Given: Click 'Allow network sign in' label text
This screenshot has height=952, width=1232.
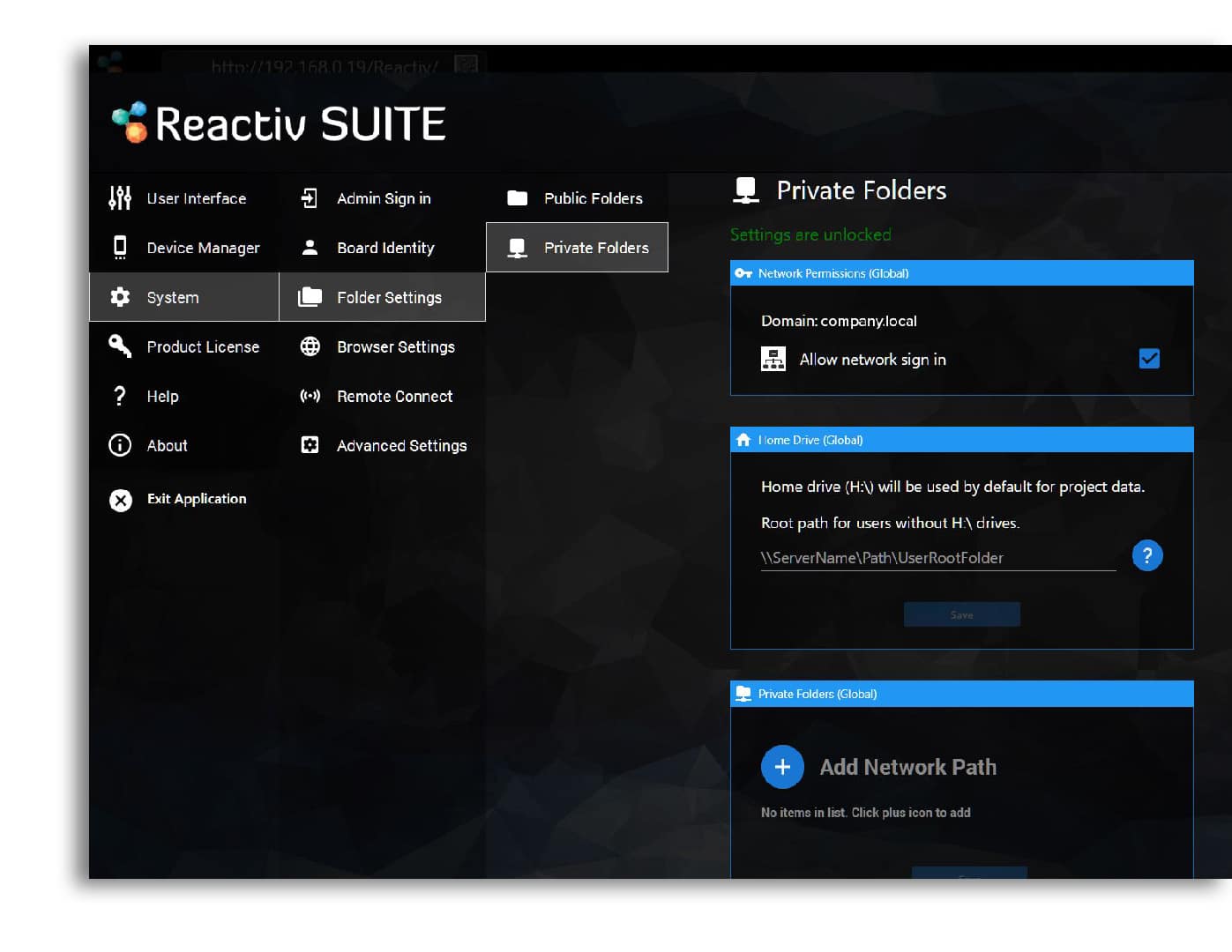Looking at the screenshot, I should coord(873,360).
